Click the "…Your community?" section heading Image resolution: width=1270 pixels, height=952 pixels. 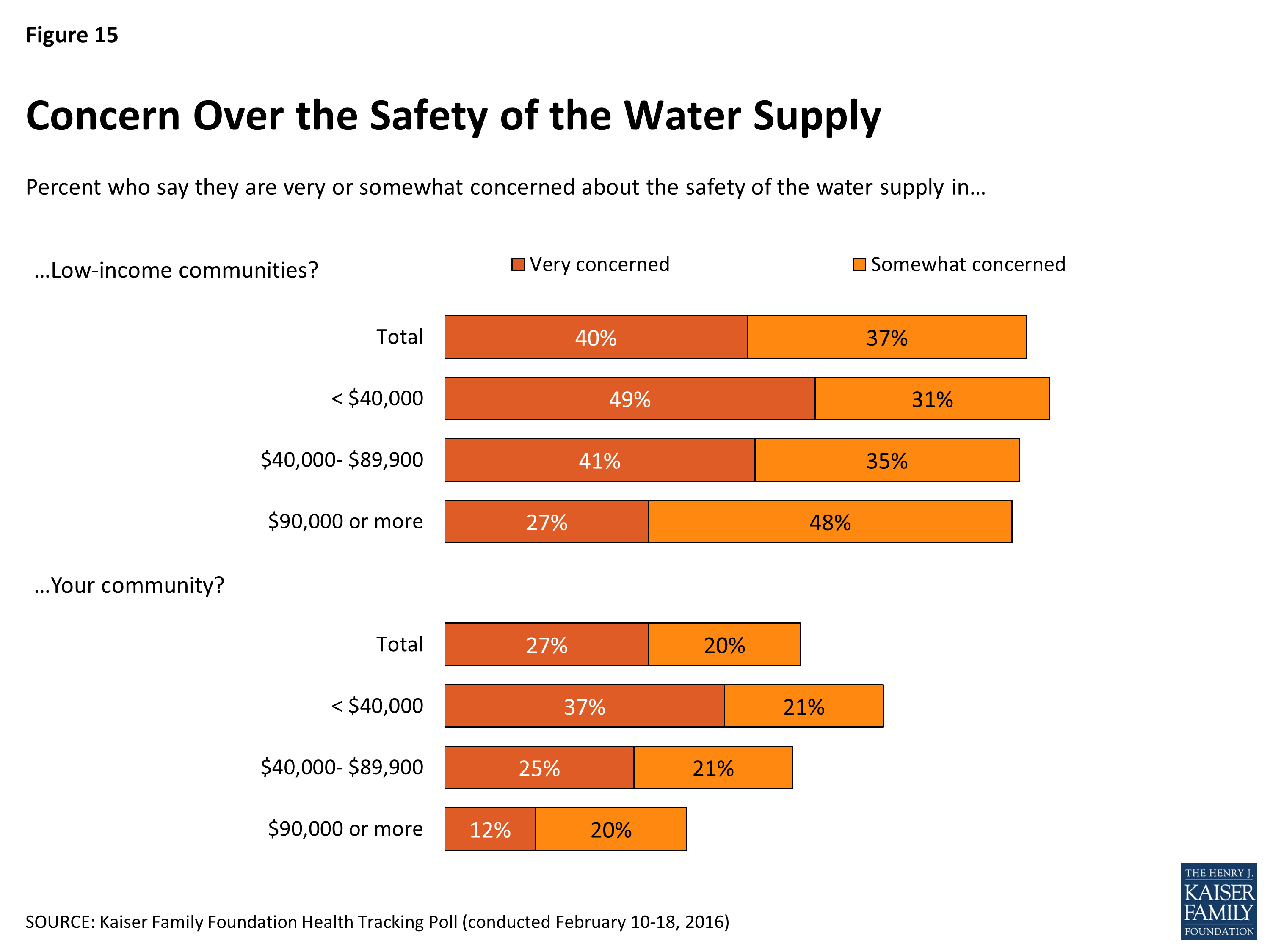click(x=129, y=585)
